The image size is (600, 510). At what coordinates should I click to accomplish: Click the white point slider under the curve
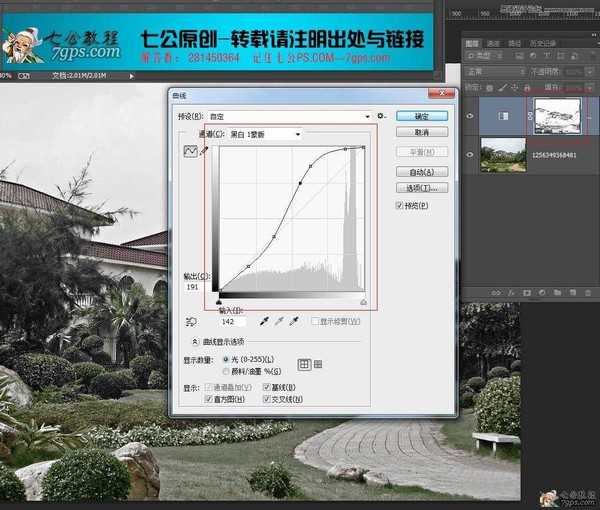tap(363, 300)
